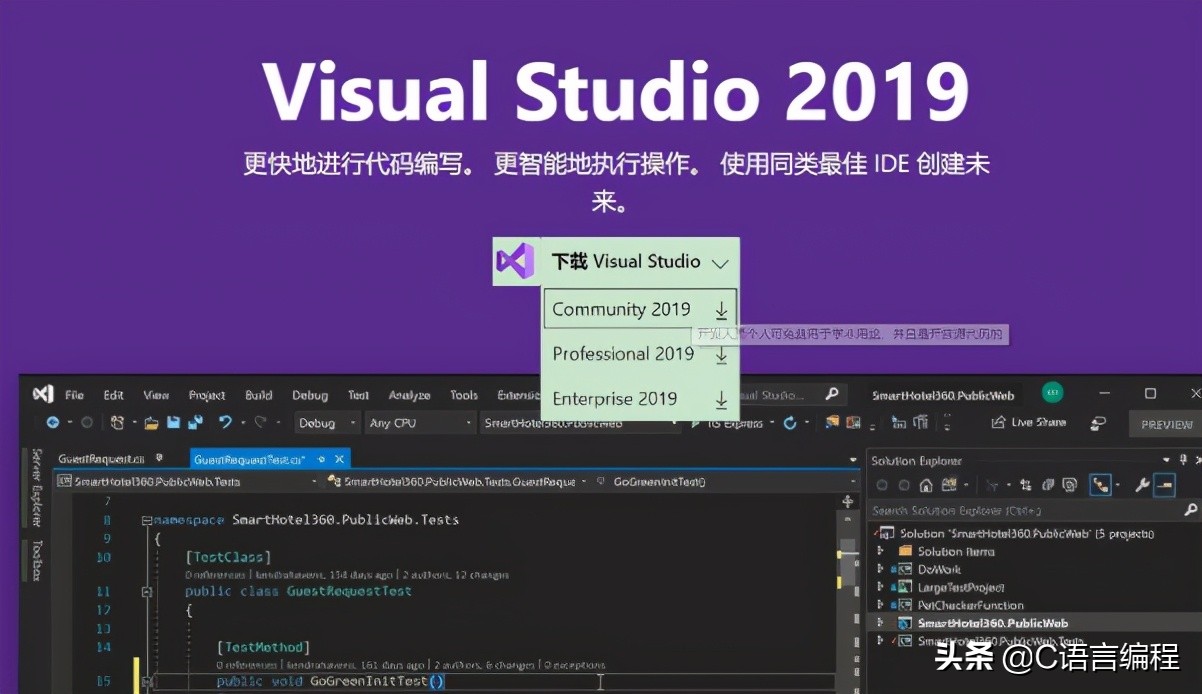Open the Send Feedback smiley icon

[1098, 424]
